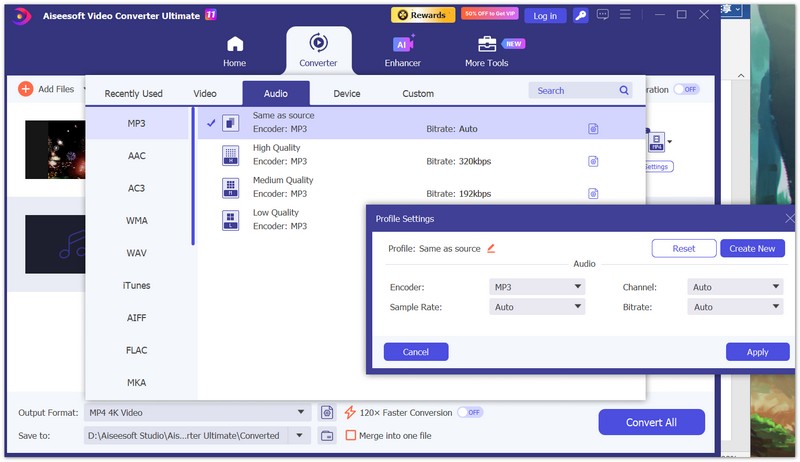Open the Sample Rate dropdown

tap(537, 307)
